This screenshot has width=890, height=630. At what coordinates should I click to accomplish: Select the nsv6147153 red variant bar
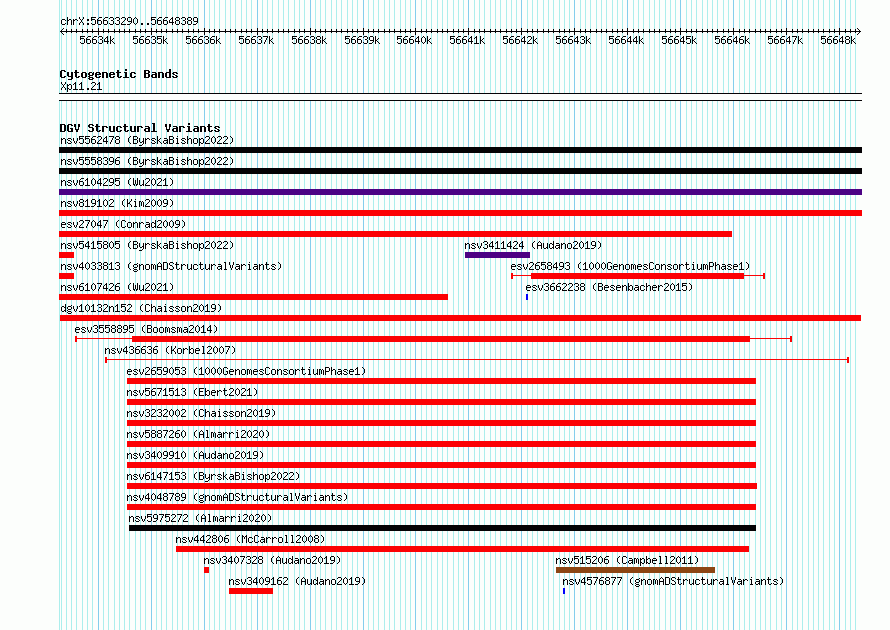coord(442,486)
